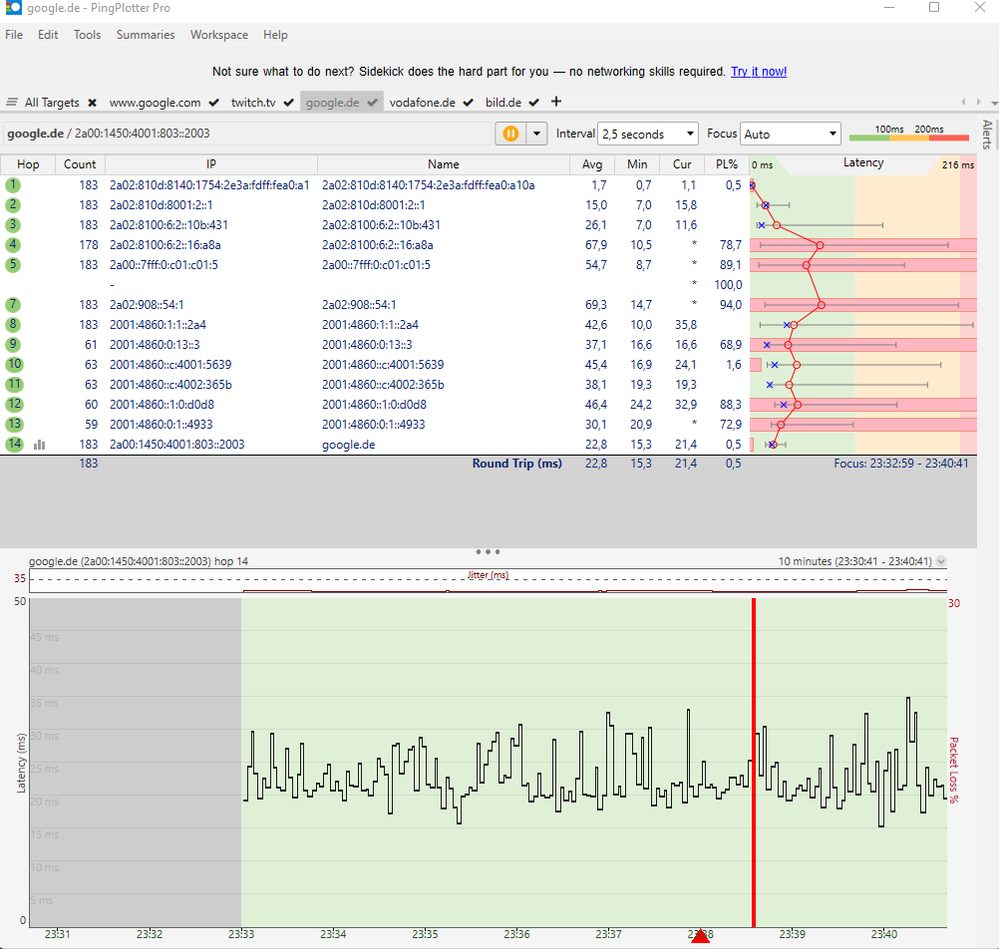This screenshot has height=949, width=999.
Task: Open the Tools menu
Action: tap(87, 34)
